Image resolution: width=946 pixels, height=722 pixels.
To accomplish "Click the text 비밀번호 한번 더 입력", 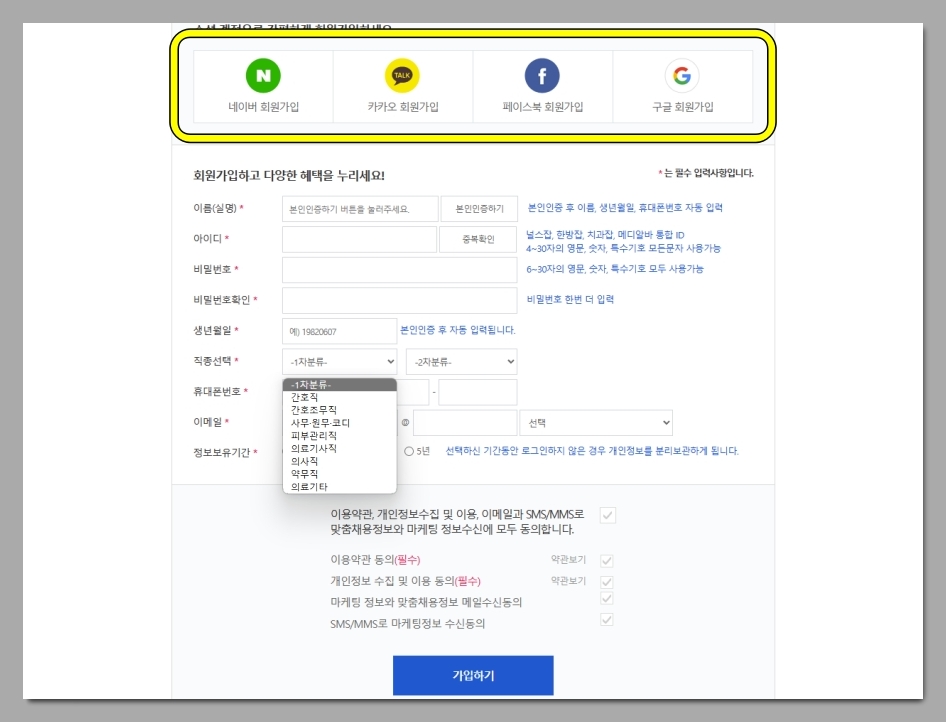I will (x=570, y=299).
